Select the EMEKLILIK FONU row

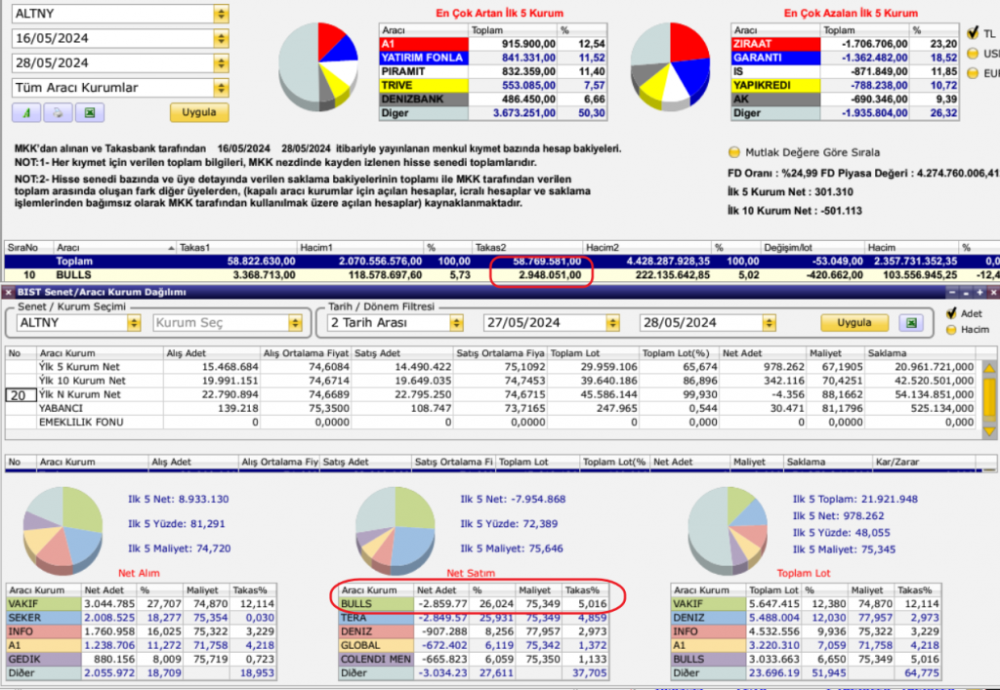pyautogui.click(x=491, y=422)
